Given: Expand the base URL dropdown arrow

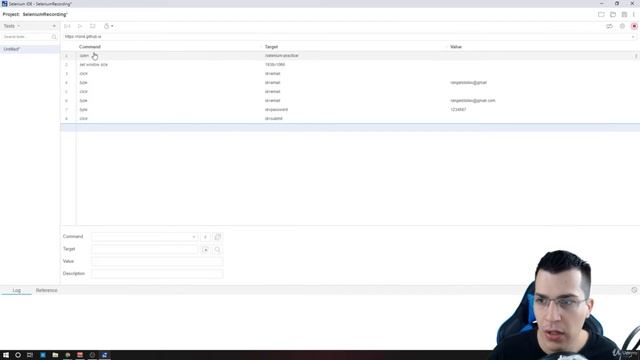Looking at the screenshot, I should [x=633, y=37].
